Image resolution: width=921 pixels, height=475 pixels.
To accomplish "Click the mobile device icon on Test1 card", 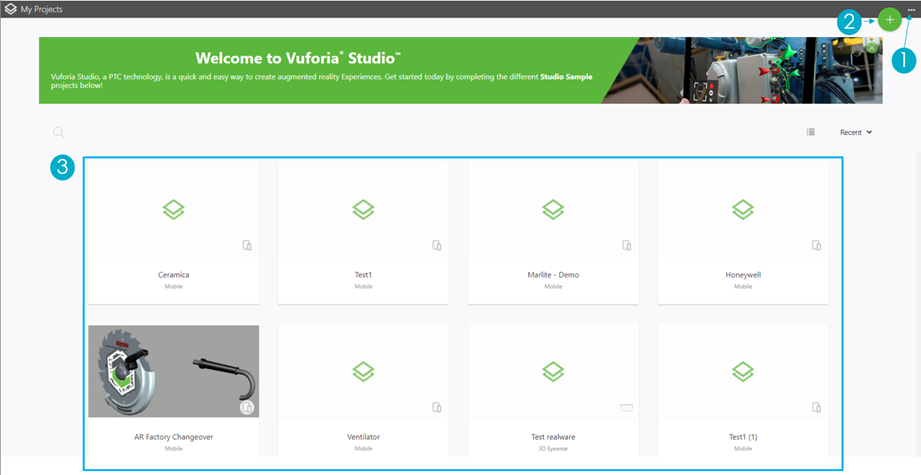I will coord(437,245).
